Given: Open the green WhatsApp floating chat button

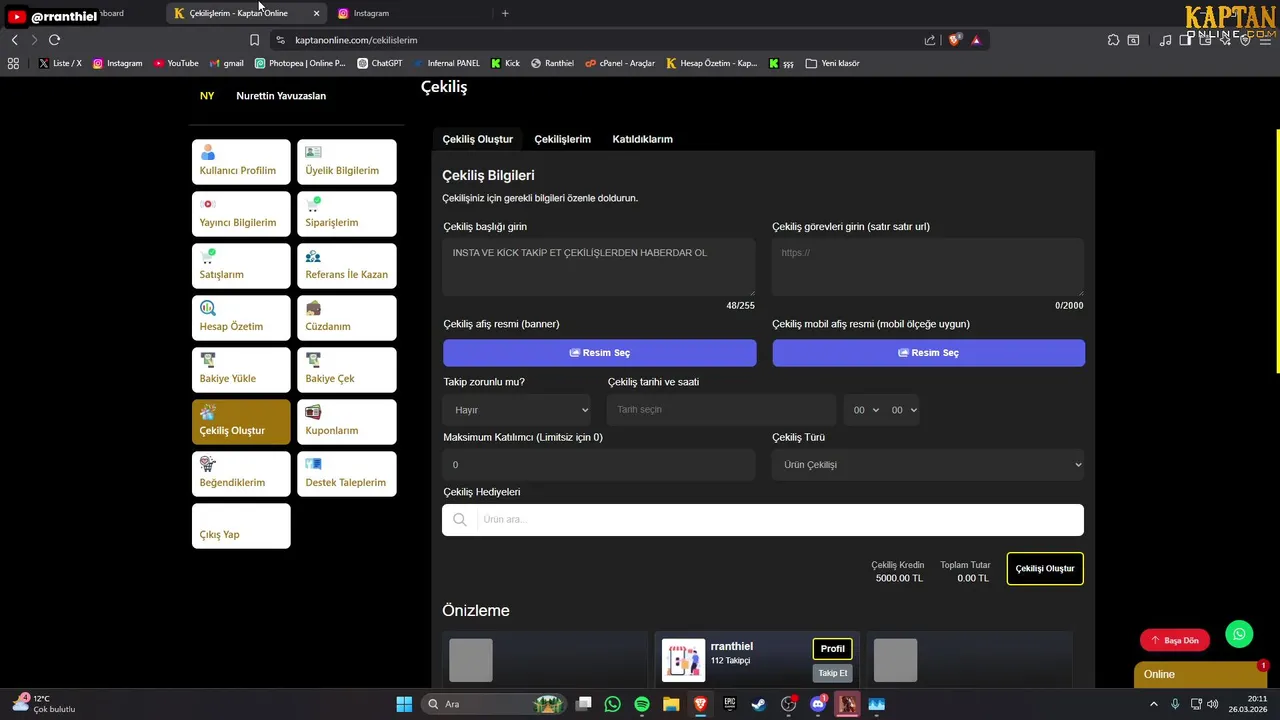Looking at the screenshot, I should [1239, 634].
